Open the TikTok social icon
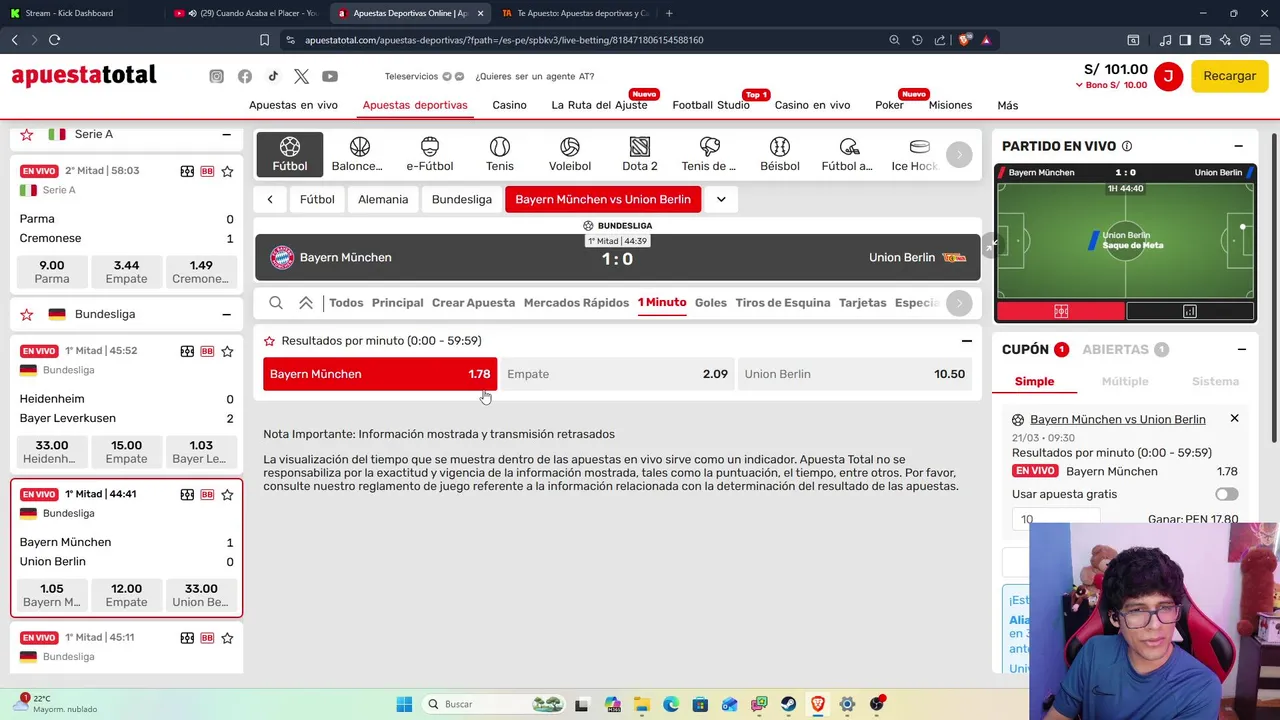 click(273, 76)
